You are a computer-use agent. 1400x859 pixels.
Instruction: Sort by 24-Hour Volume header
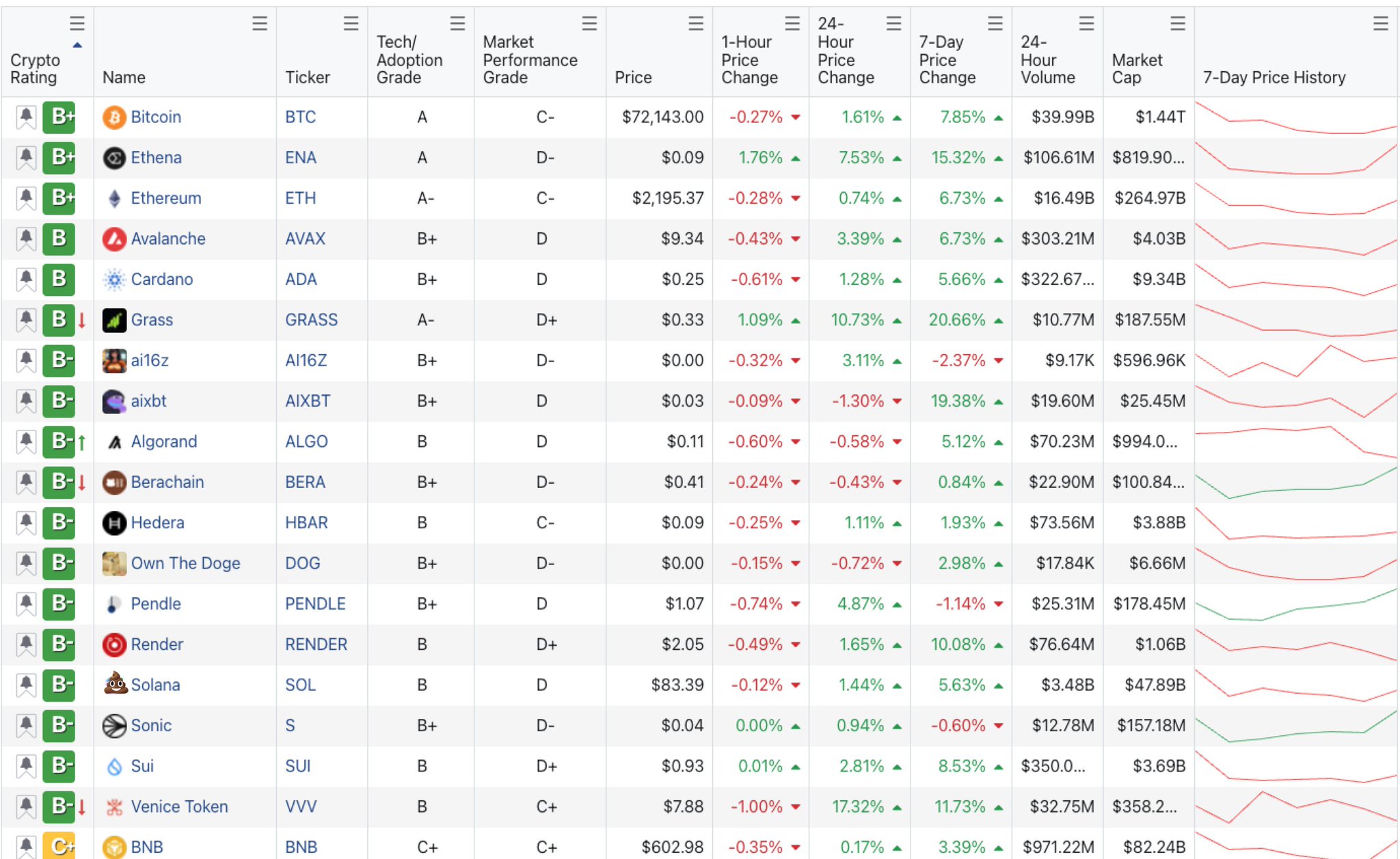(x=1047, y=60)
